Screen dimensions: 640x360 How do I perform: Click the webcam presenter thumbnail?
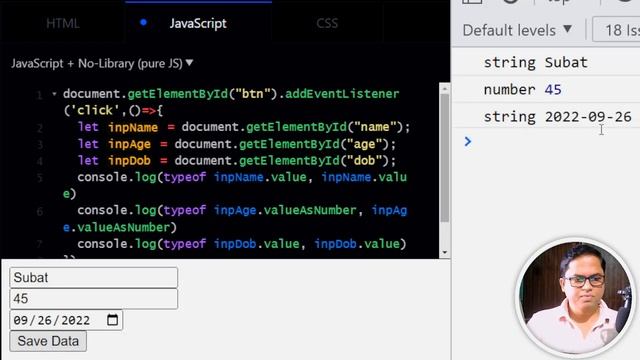click(576, 299)
